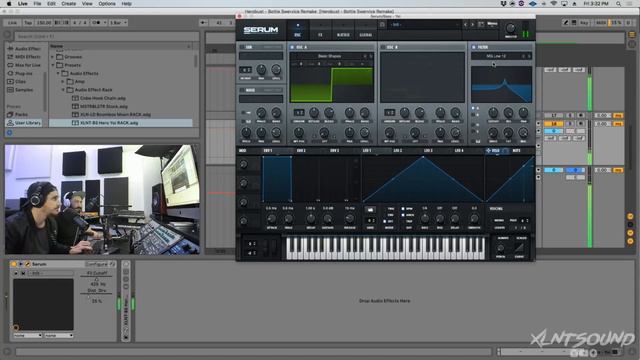Collapse the Audio Effect Rack folder
Screen dimensions: 640x360
tap(63, 90)
